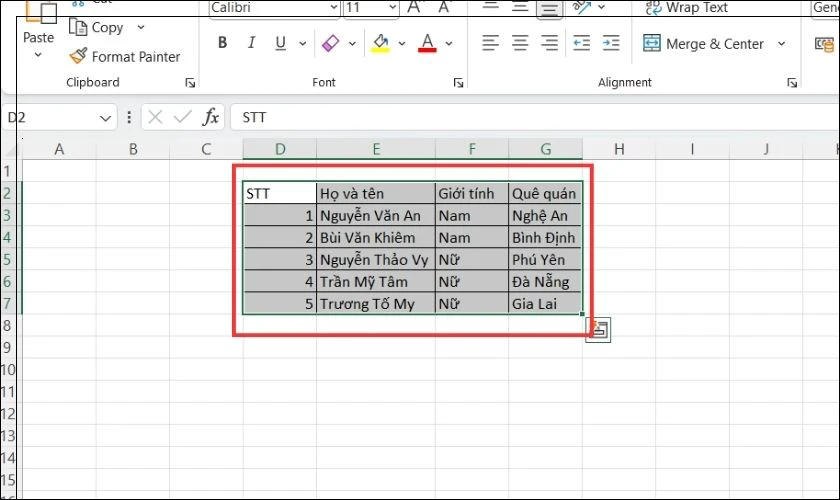Center text horizontally
Screen dimensions: 840x500
[520, 43]
